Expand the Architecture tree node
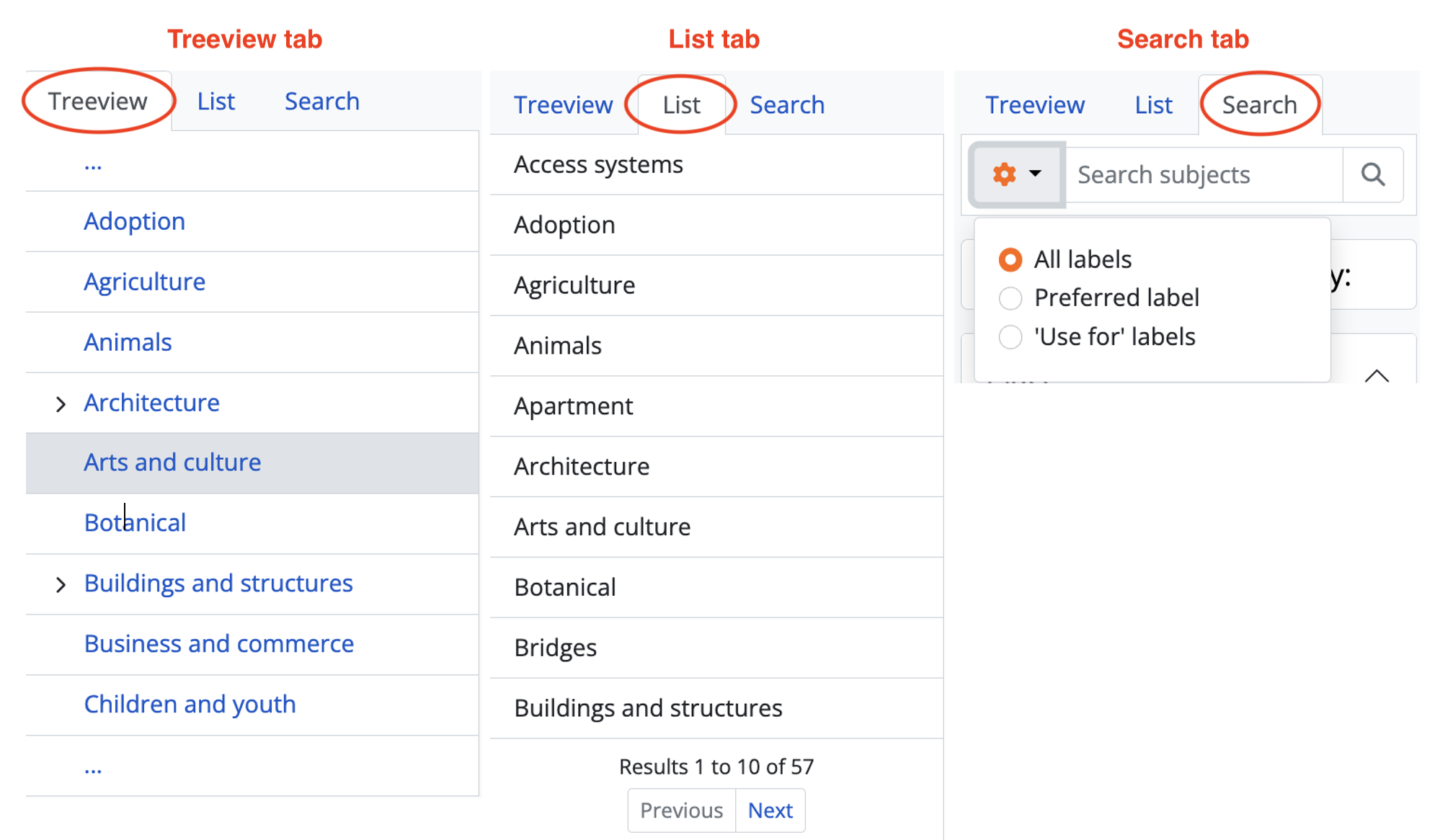The image size is (1440, 840). click(61, 404)
